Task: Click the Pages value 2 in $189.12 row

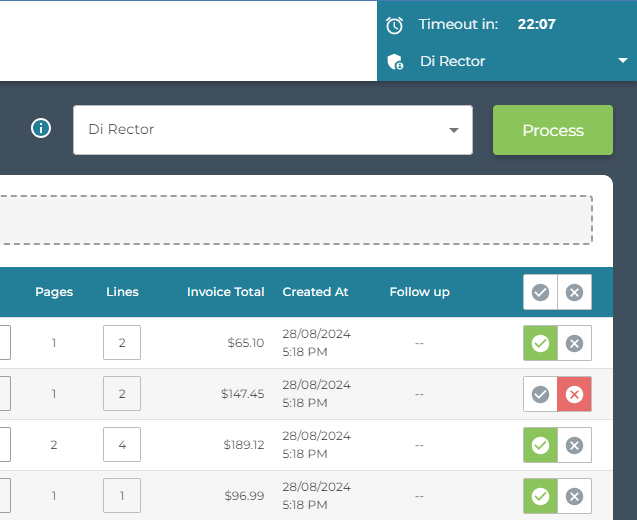Action: point(54,445)
